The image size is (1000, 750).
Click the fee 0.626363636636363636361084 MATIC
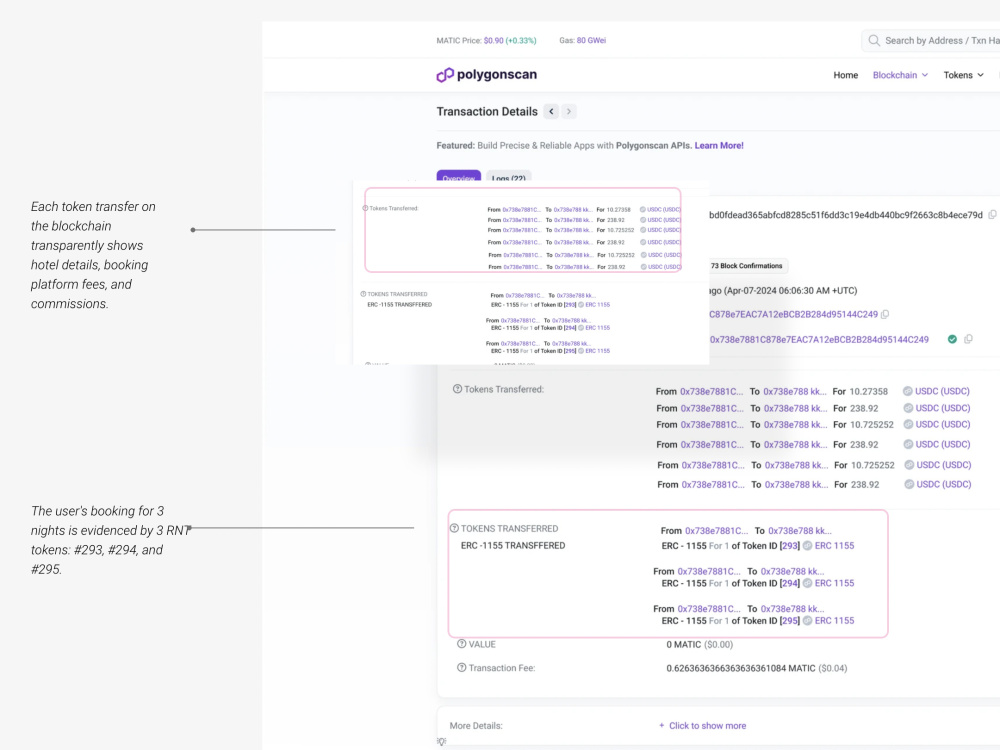(x=740, y=668)
